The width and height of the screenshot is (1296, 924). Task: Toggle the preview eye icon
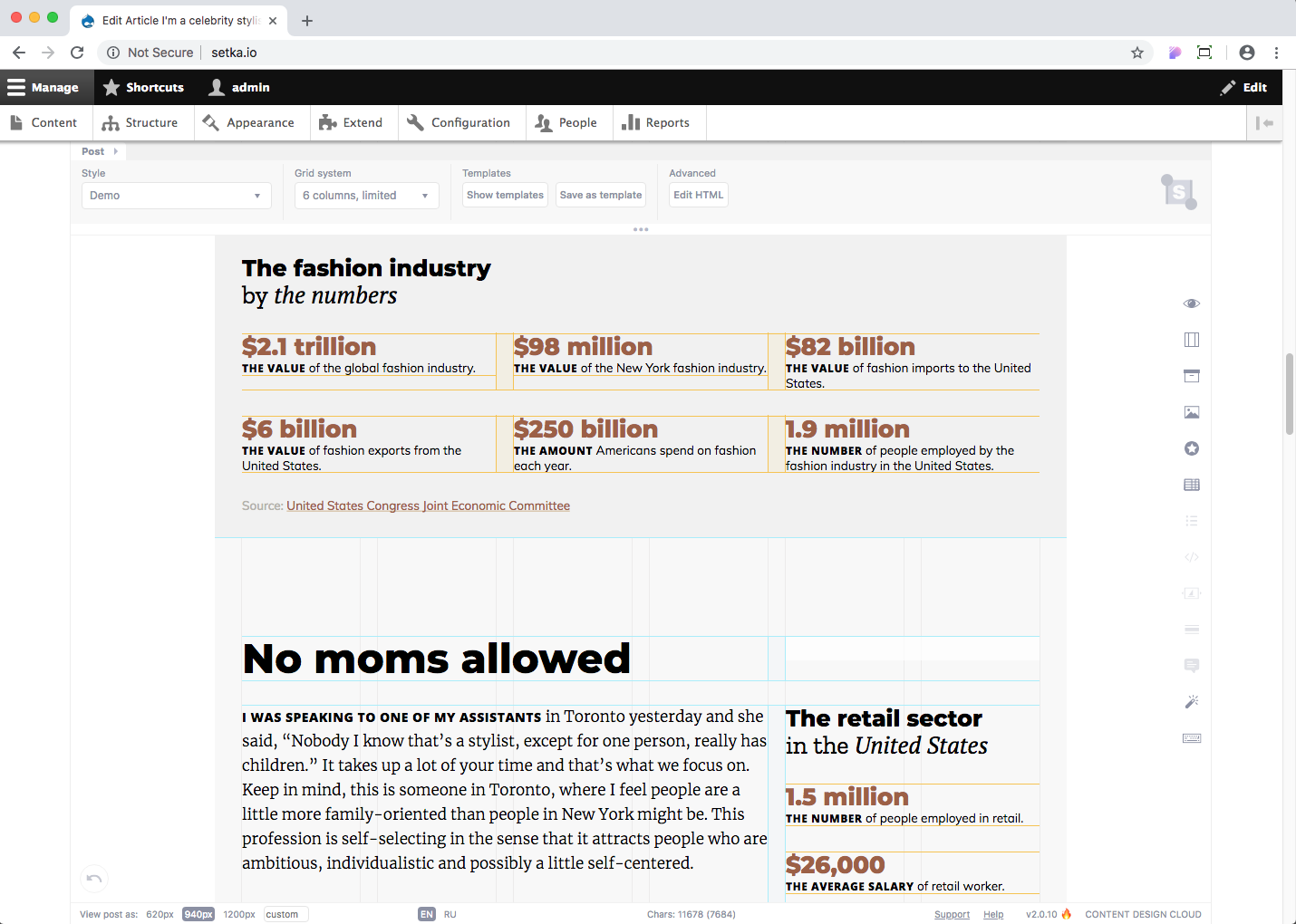(x=1192, y=303)
